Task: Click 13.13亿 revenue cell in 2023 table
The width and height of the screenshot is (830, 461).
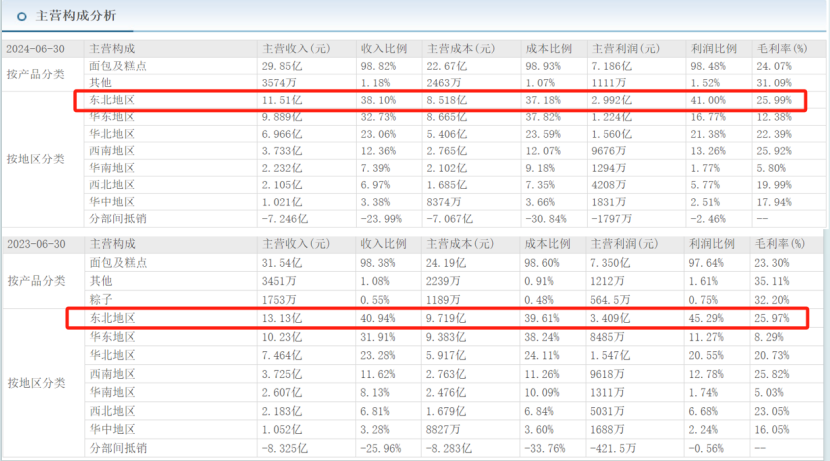Action: point(282,318)
